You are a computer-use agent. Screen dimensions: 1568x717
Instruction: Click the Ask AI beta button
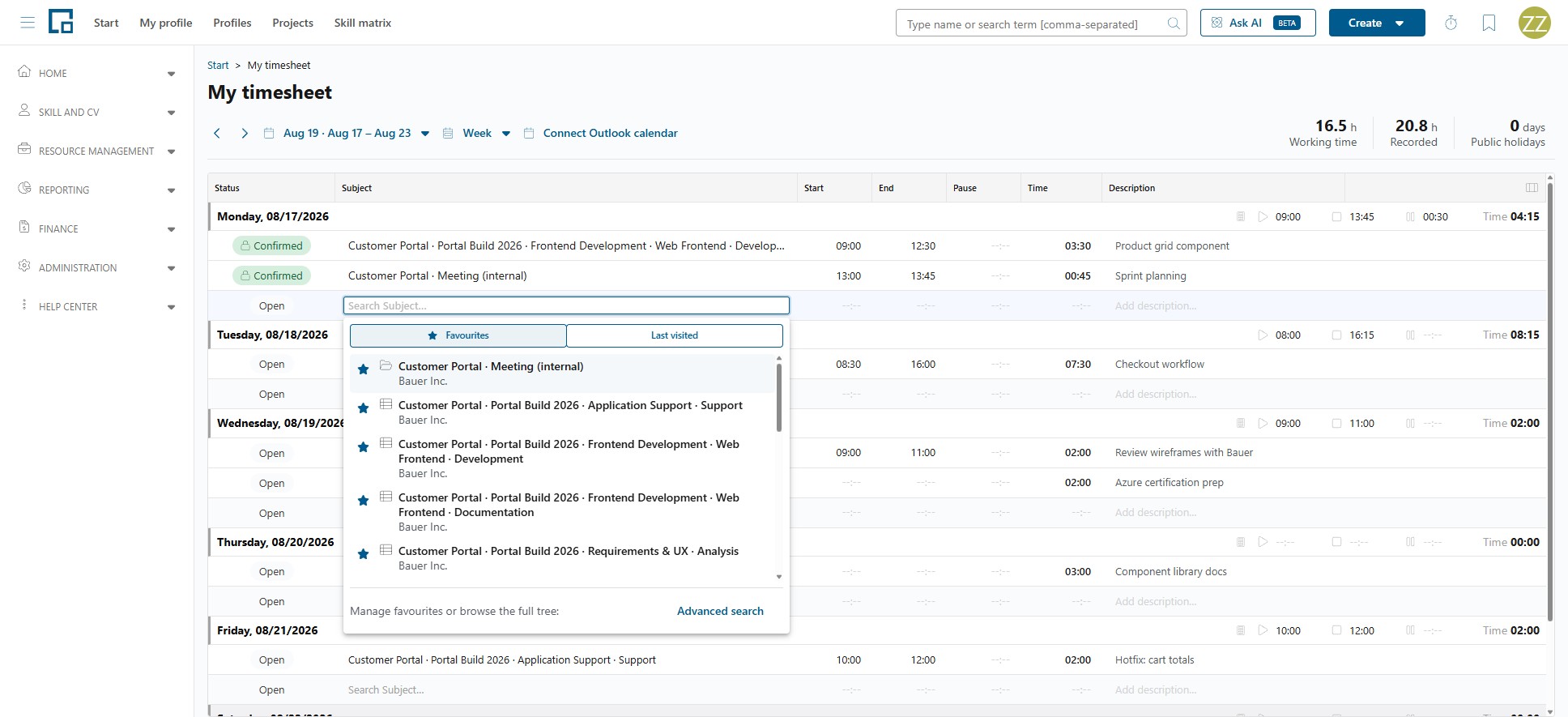pyautogui.click(x=1258, y=23)
